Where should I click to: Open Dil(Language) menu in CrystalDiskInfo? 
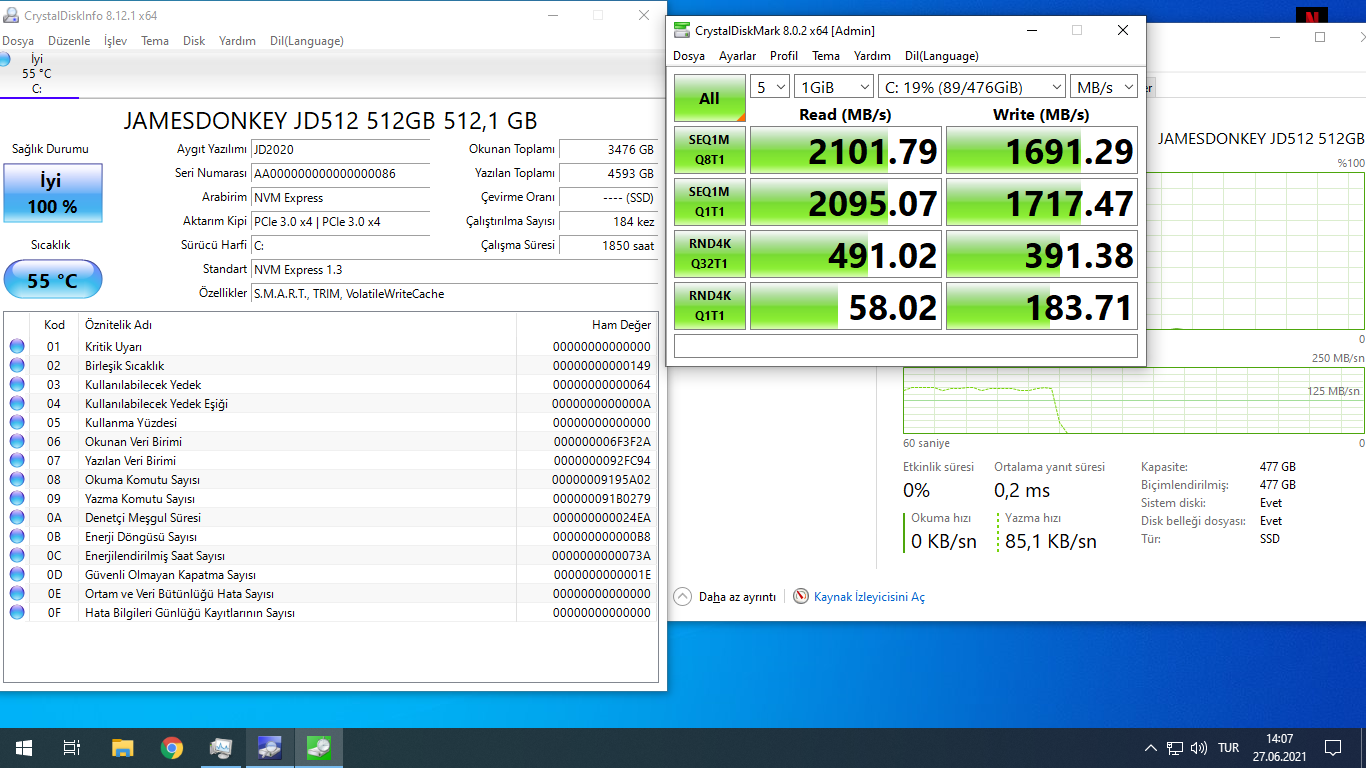point(307,41)
